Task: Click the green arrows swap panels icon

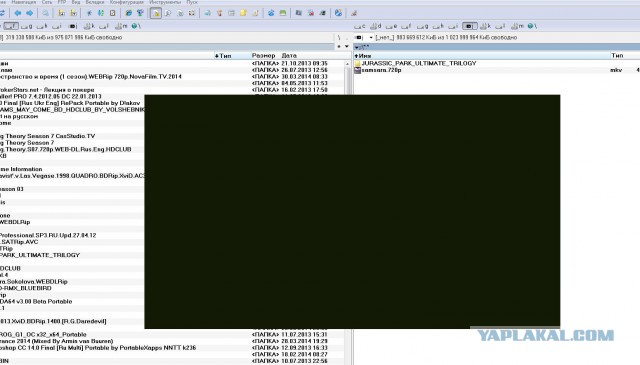Action: point(101,13)
